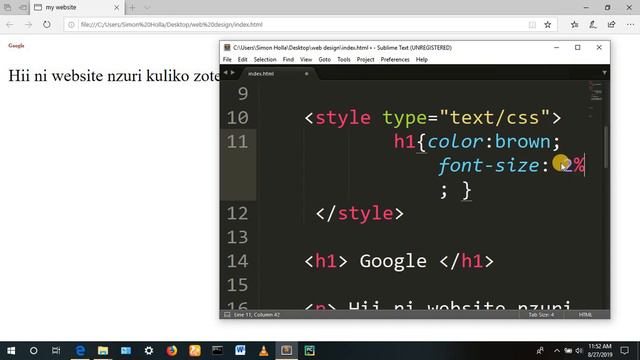
Task: Click the volume icon in system tray
Action: pyautogui.click(x=579, y=351)
